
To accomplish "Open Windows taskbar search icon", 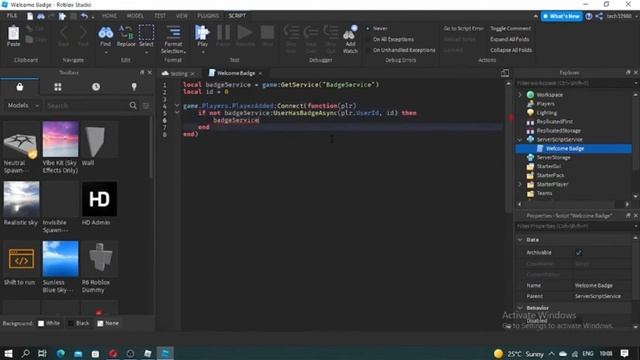I will pyautogui.click(x=25, y=353).
